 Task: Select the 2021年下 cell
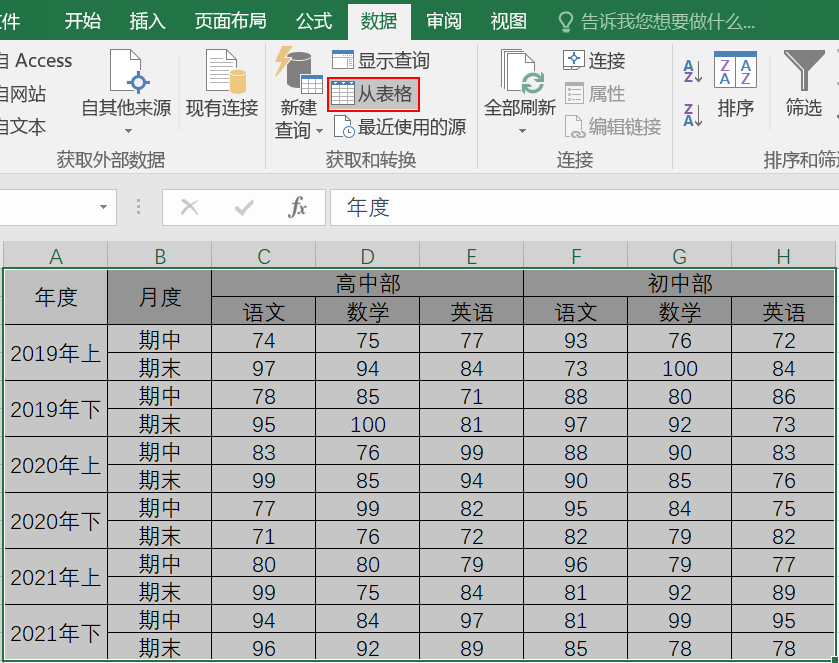pos(56,633)
